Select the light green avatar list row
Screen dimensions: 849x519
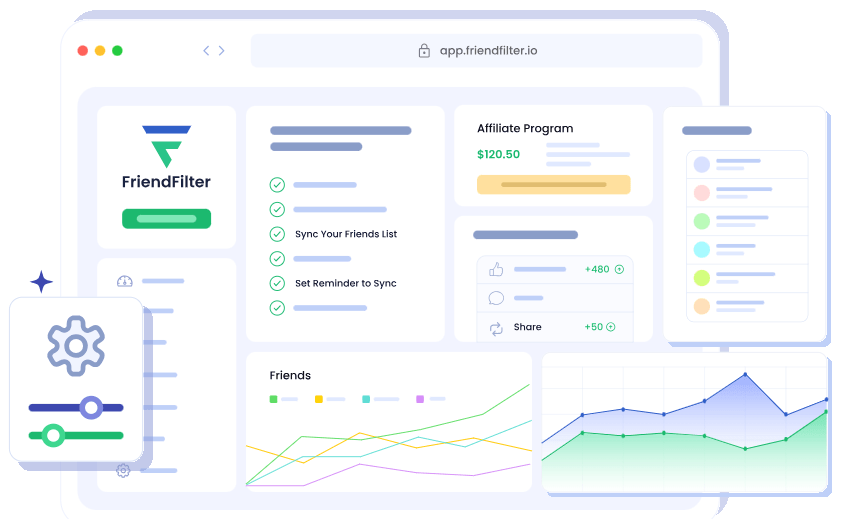(x=747, y=221)
